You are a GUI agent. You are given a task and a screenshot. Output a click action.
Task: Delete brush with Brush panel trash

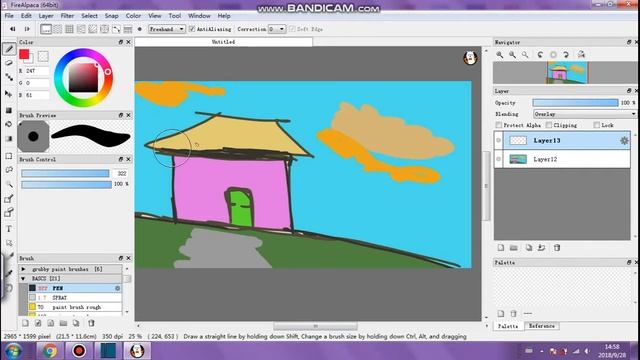[x=91, y=323]
